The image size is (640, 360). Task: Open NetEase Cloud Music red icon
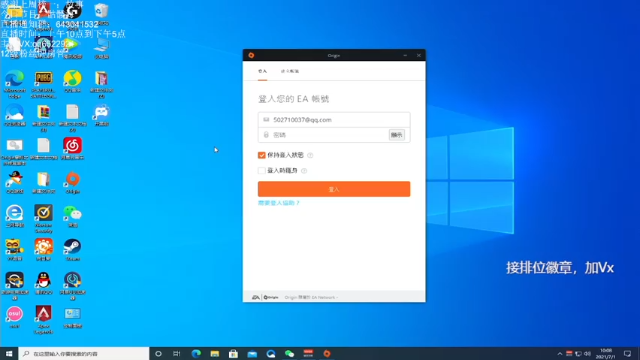pos(72,146)
